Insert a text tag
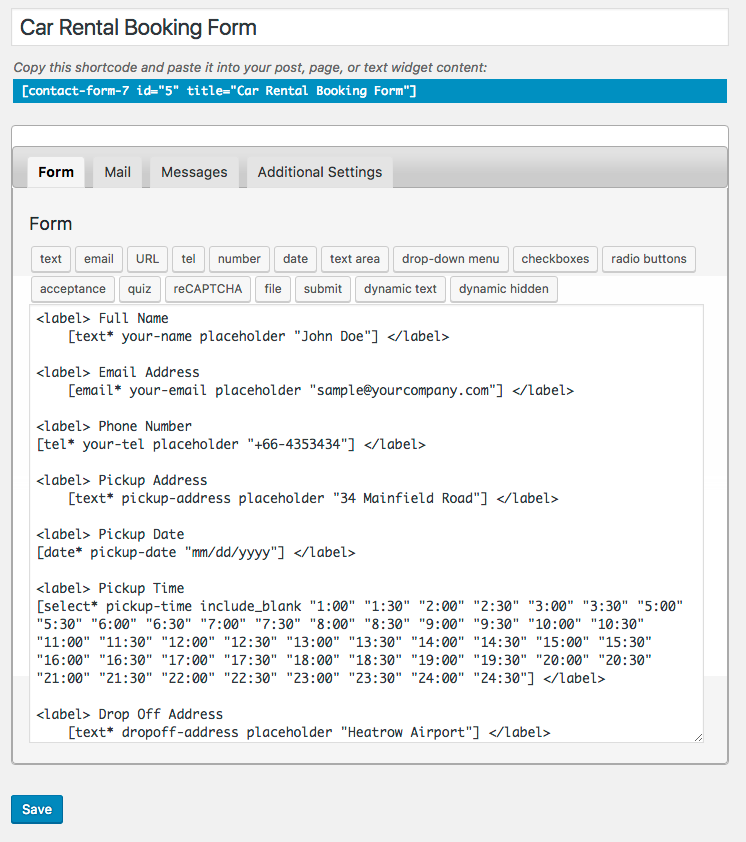Screen dimensions: 746x842 [50, 259]
